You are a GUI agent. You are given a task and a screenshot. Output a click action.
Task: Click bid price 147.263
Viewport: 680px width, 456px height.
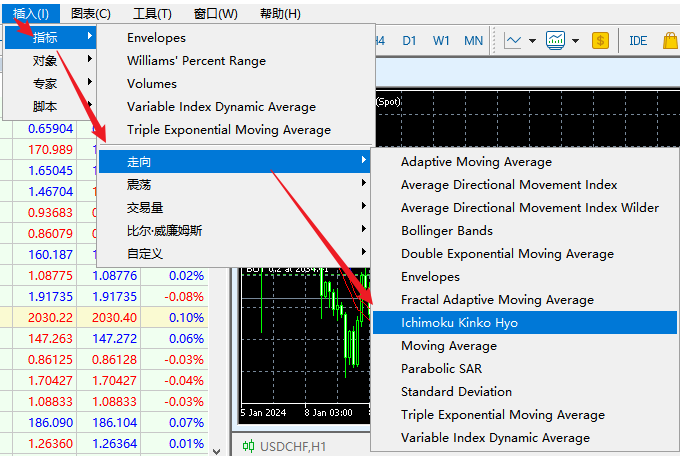(x=50, y=338)
